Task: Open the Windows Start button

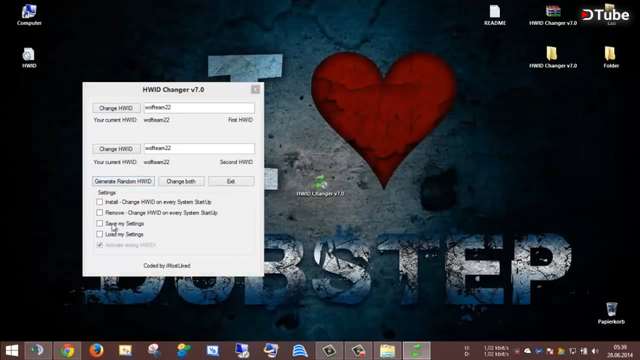Action: pos(12,351)
